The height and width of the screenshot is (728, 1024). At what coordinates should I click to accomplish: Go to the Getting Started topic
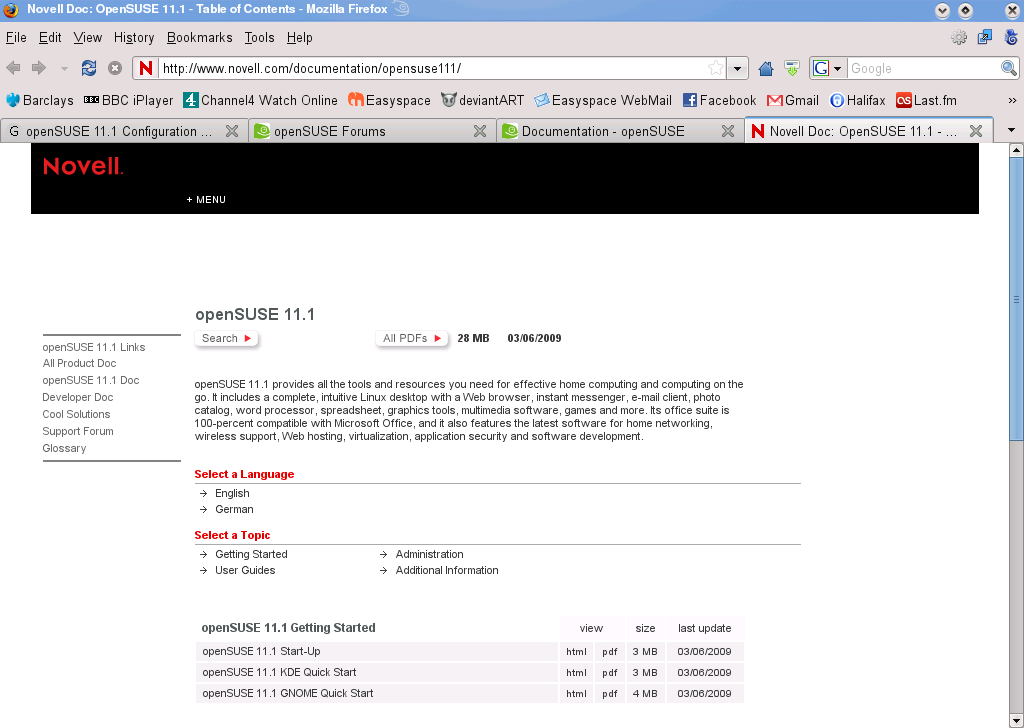[x=251, y=554]
